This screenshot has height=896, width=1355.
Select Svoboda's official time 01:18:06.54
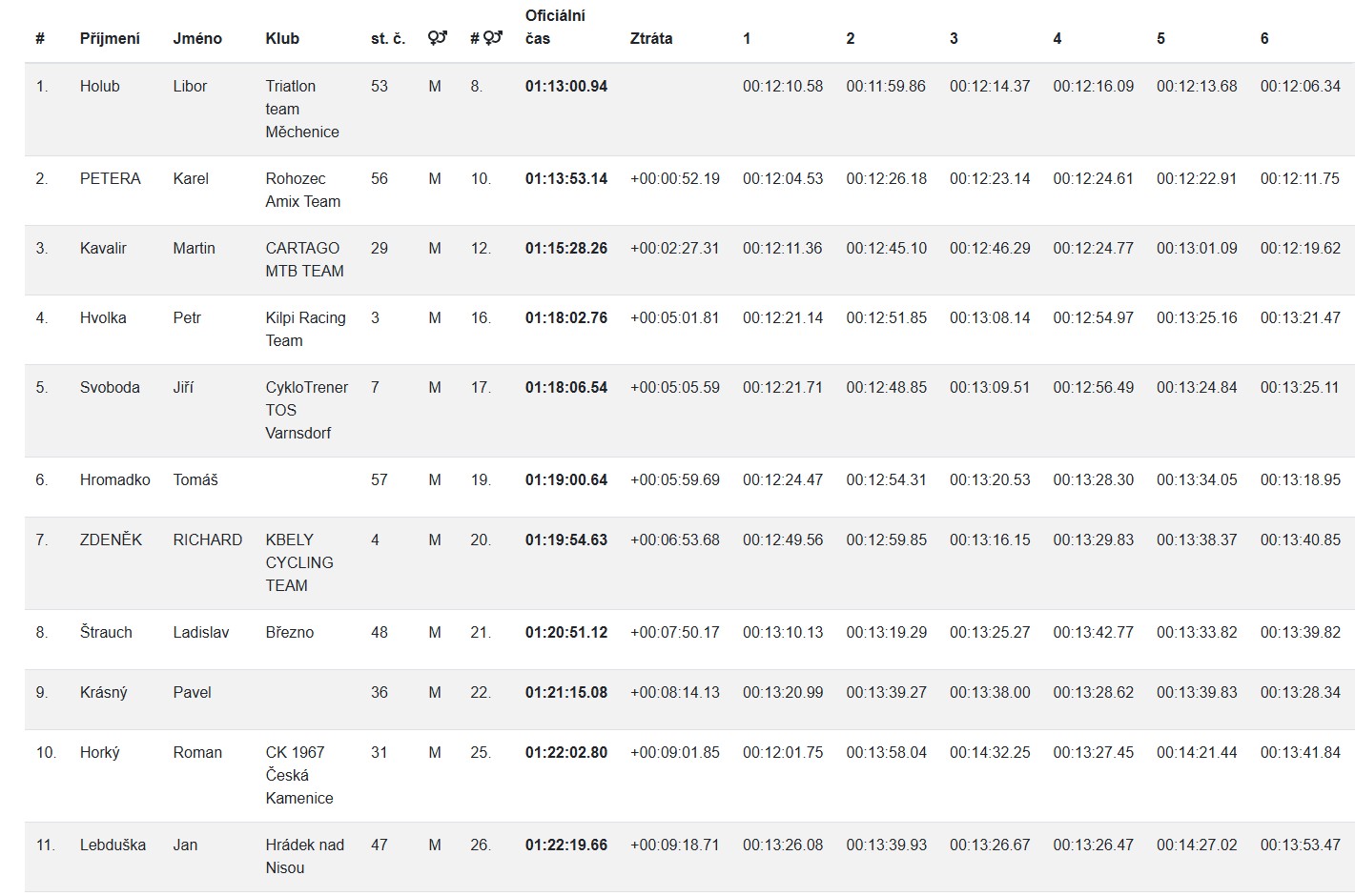(x=566, y=387)
